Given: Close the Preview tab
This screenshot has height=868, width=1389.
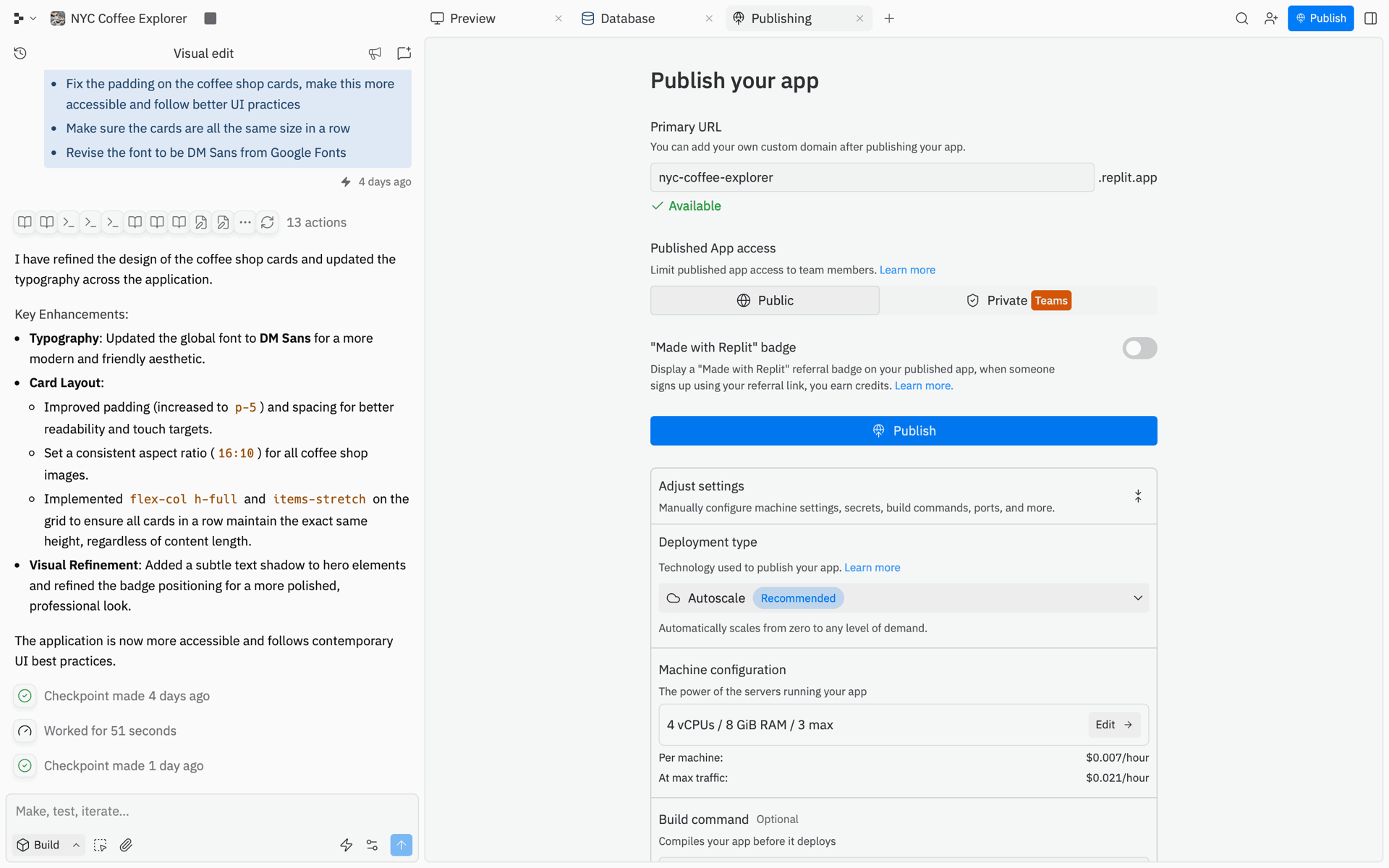Looking at the screenshot, I should [x=558, y=19].
